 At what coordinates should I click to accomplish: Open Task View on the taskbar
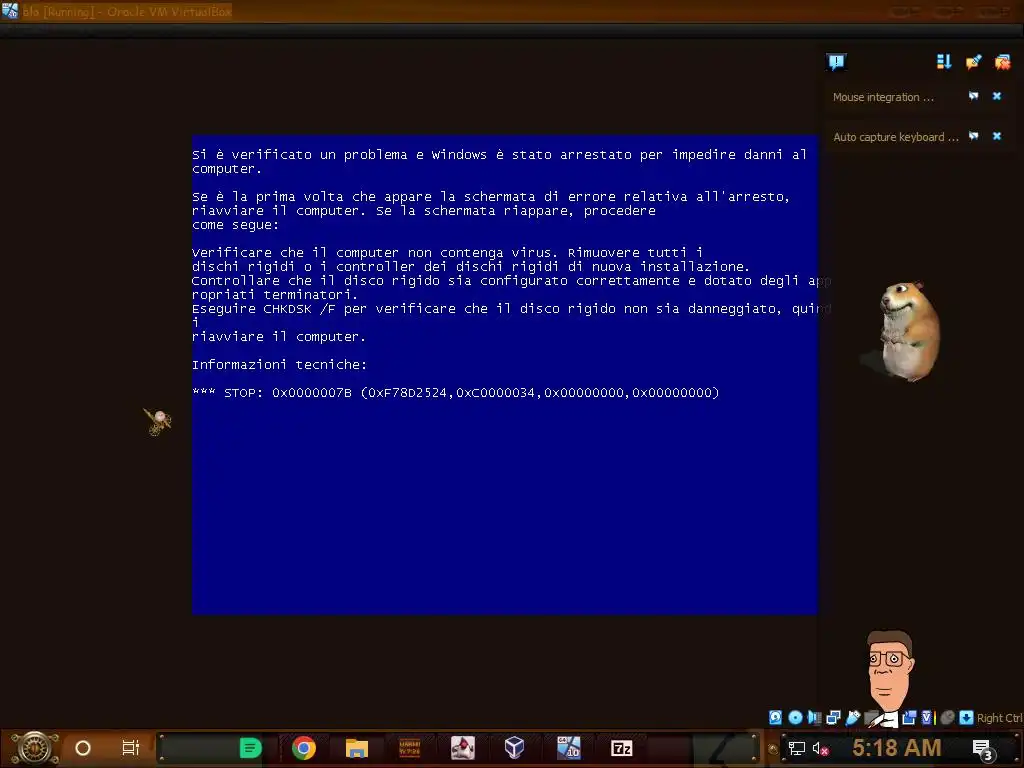tap(131, 748)
